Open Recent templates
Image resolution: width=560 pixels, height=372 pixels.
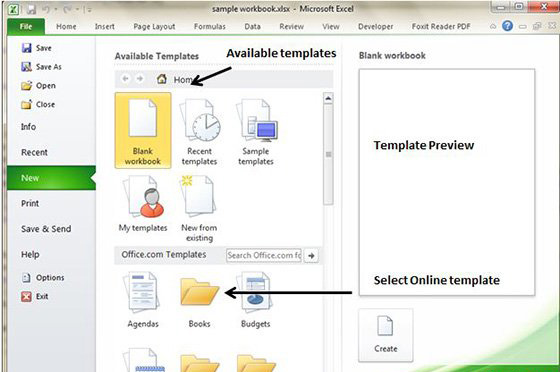(199, 131)
